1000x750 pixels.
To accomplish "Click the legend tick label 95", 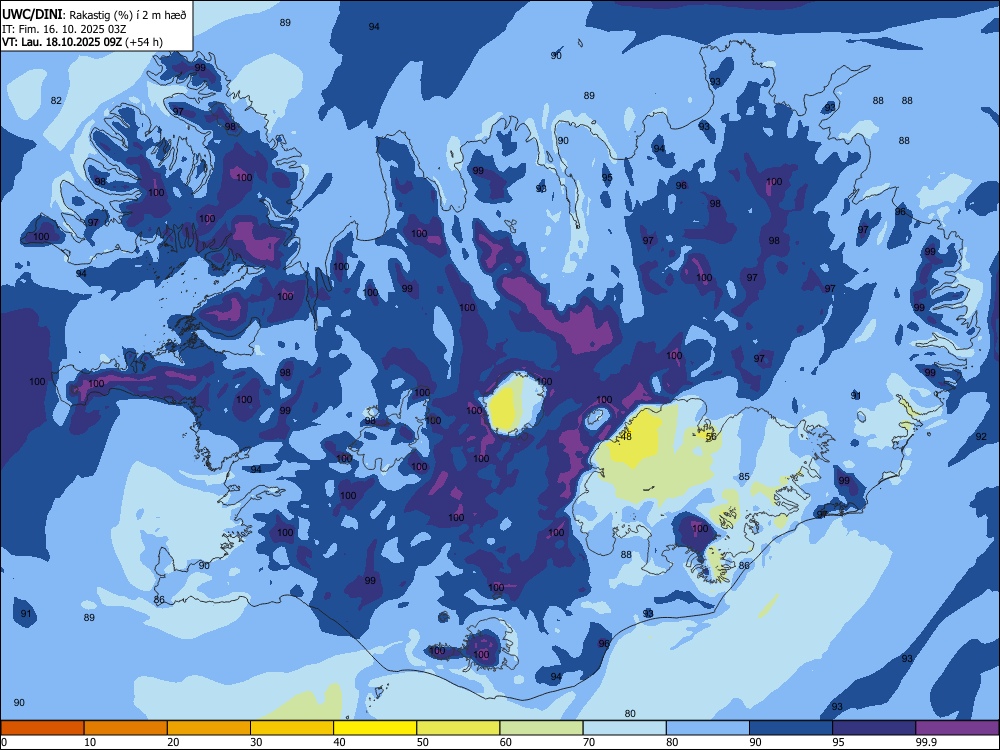I will coord(839,742).
